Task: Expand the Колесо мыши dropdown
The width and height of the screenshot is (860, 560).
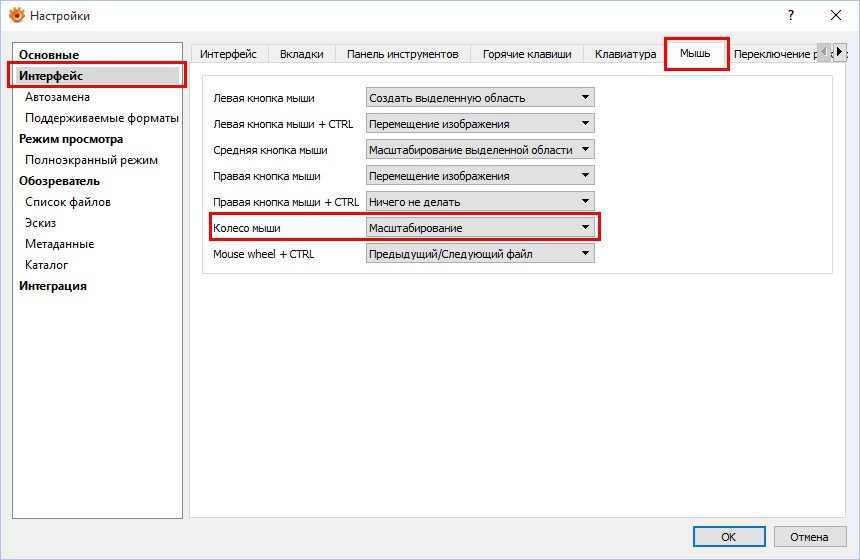Action: (480, 228)
